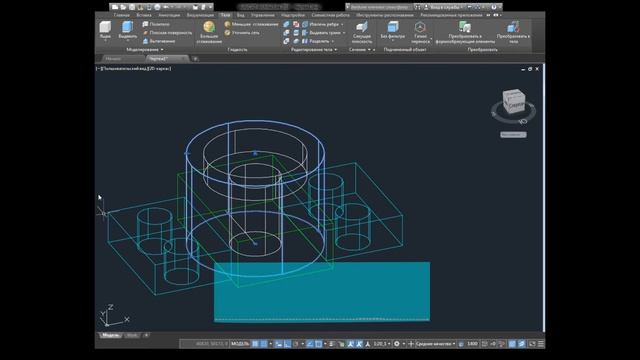Click Smooth Less (Меньшее сглаживание) icon

pos(228,24)
